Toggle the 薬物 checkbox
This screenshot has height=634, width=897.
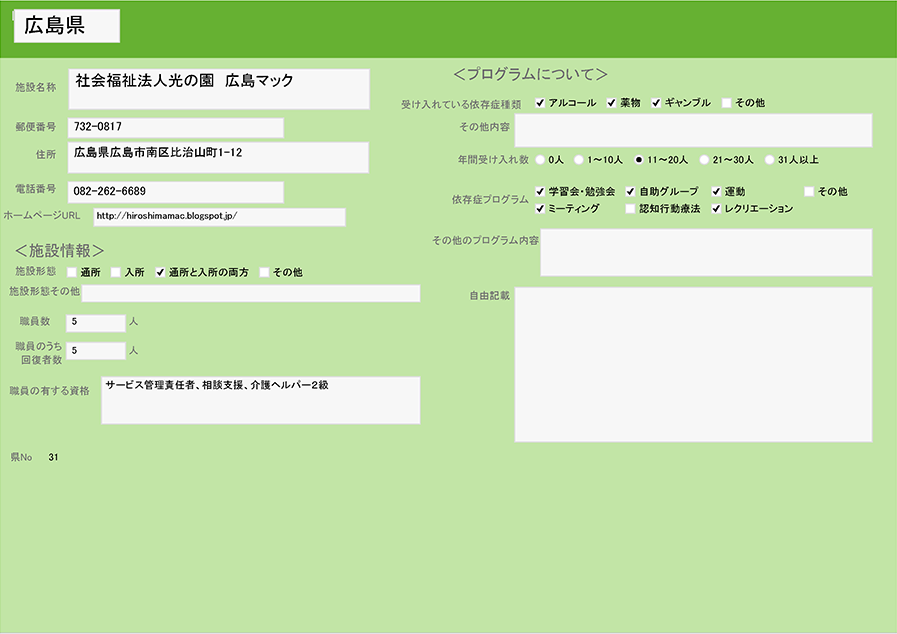611,103
